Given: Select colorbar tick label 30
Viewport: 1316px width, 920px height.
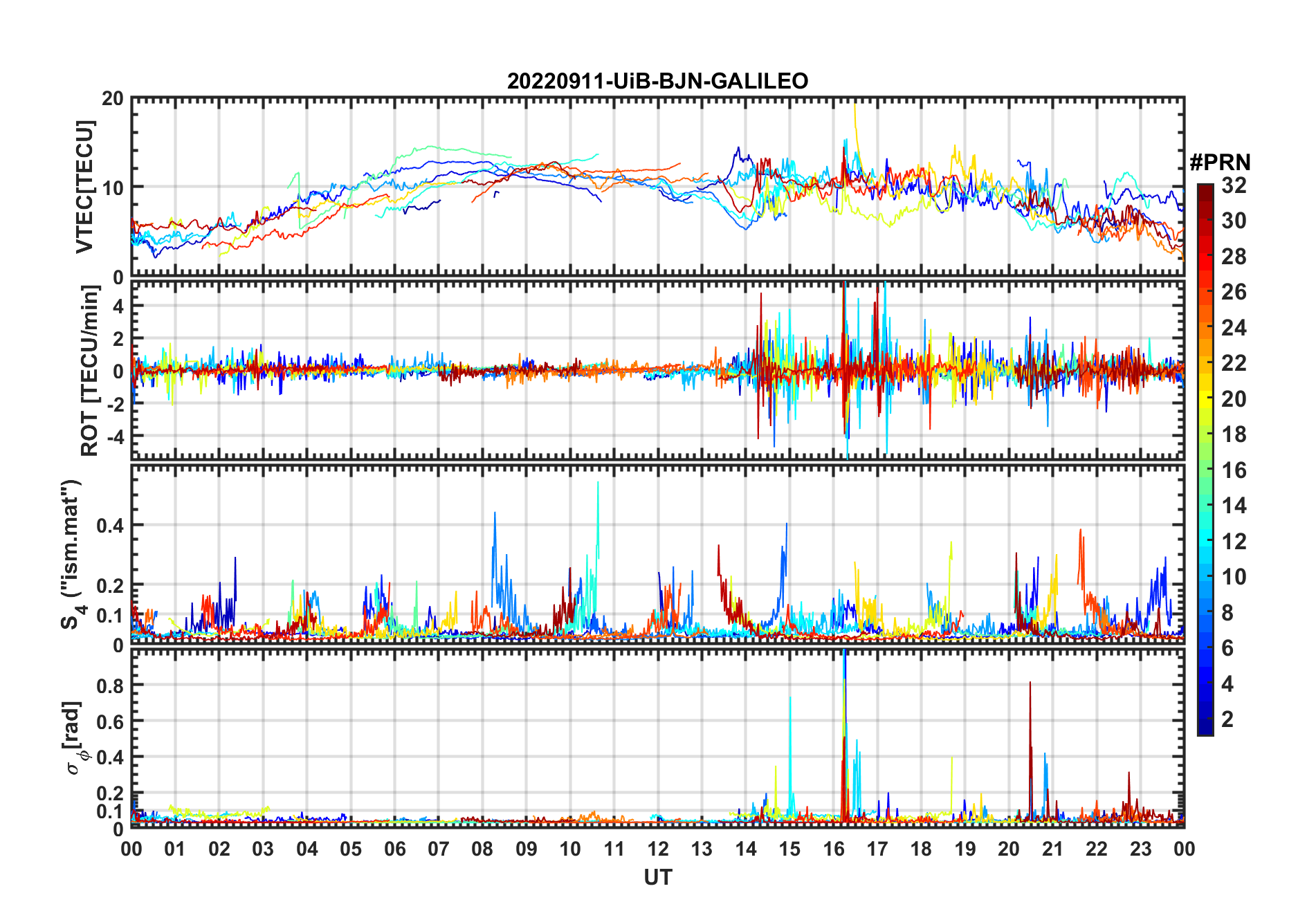Looking at the screenshot, I should (x=1234, y=221).
